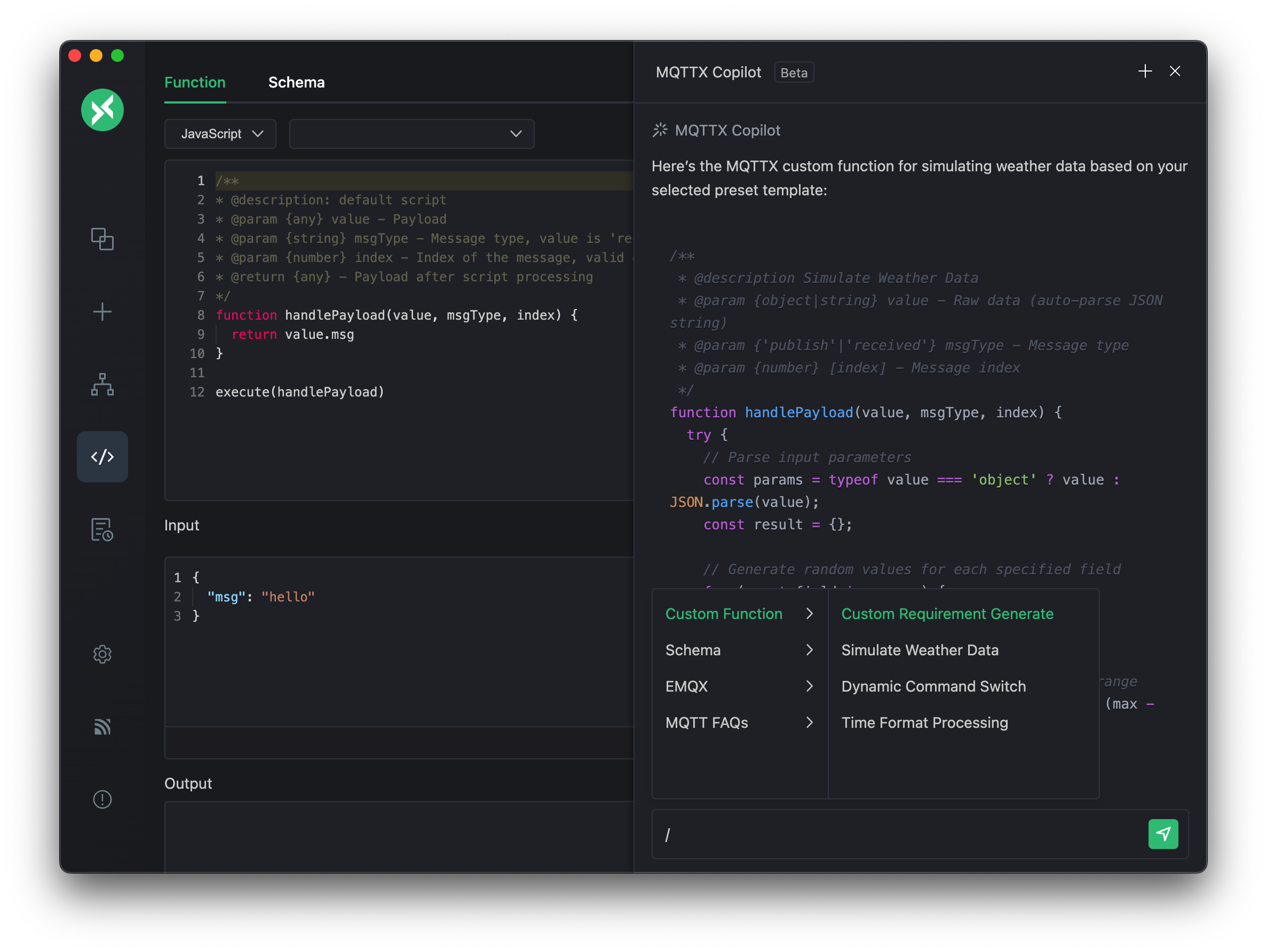Open the JavaScript language dropdown
Screen dimensions: 1267x952
[220, 134]
